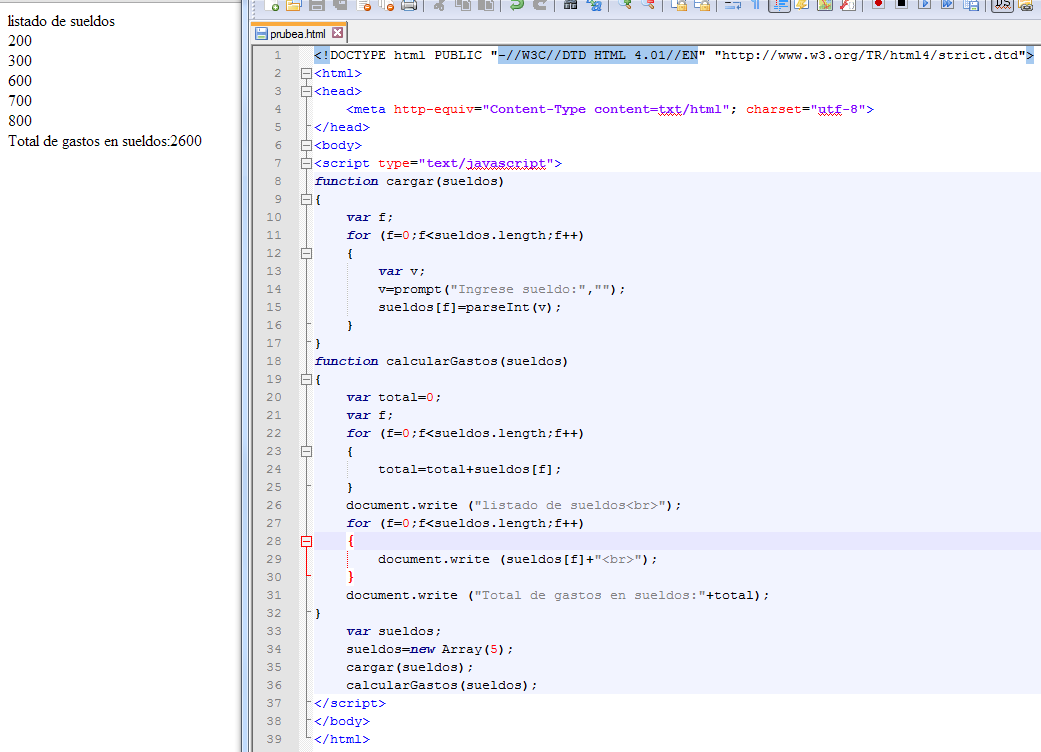Click the Replace toolbar icon
Image resolution: width=1041 pixels, height=752 pixels.
click(x=595, y=5)
